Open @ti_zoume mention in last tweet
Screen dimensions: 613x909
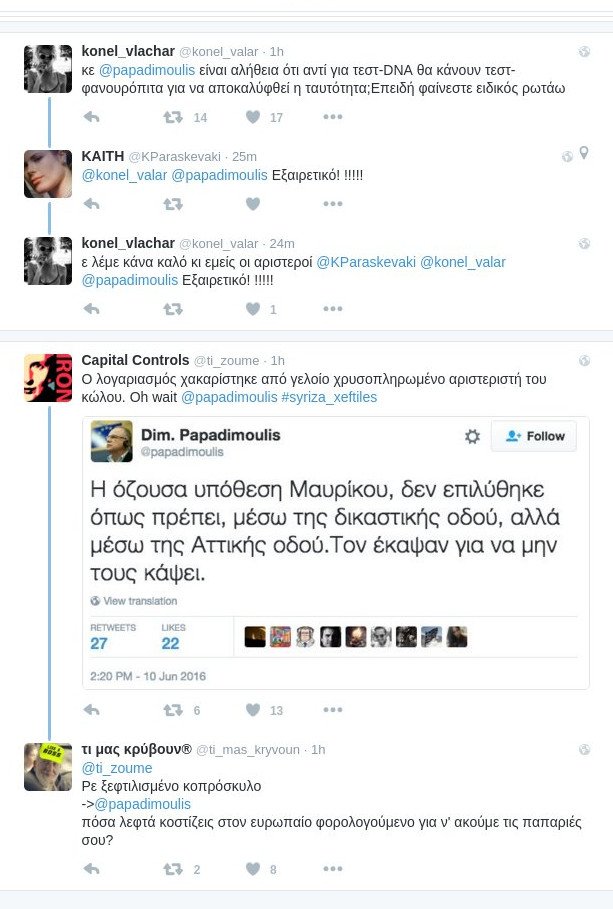tap(124, 768)
